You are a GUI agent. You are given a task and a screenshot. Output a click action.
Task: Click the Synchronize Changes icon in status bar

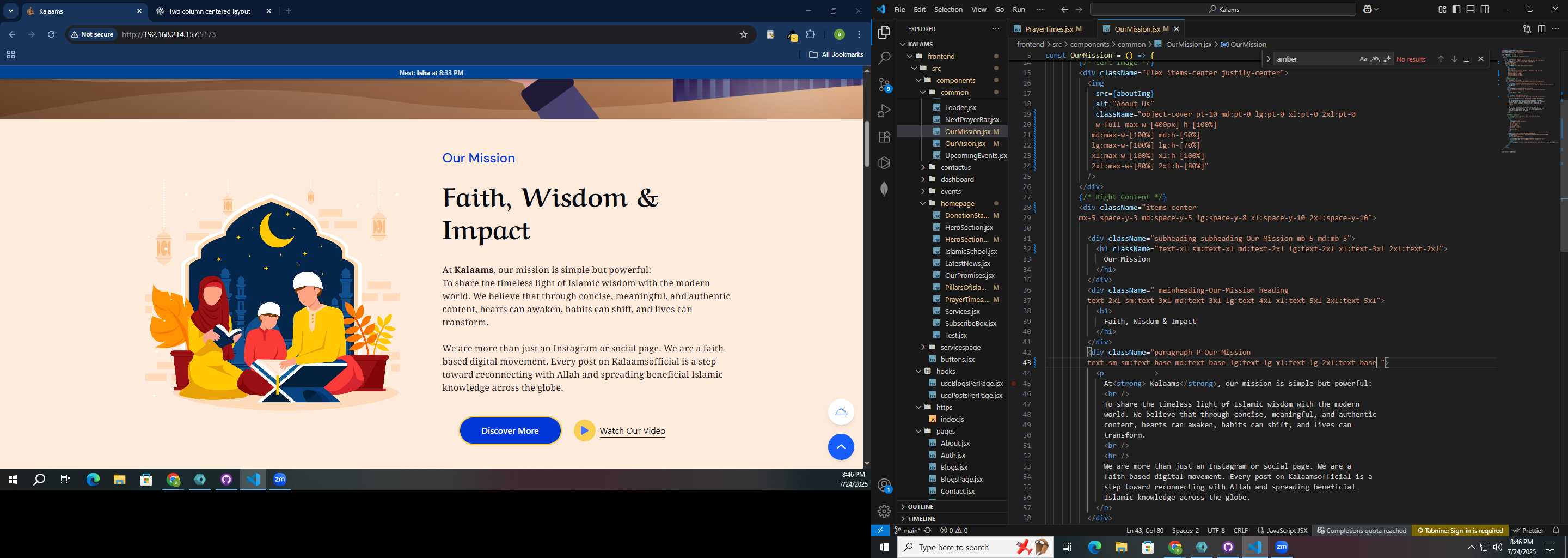point(928,531)
